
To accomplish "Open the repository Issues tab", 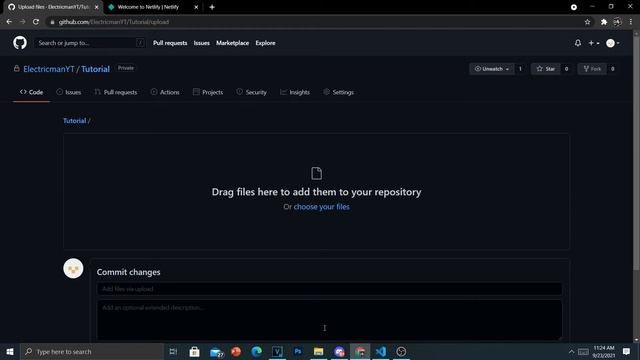I will point(69,92).
